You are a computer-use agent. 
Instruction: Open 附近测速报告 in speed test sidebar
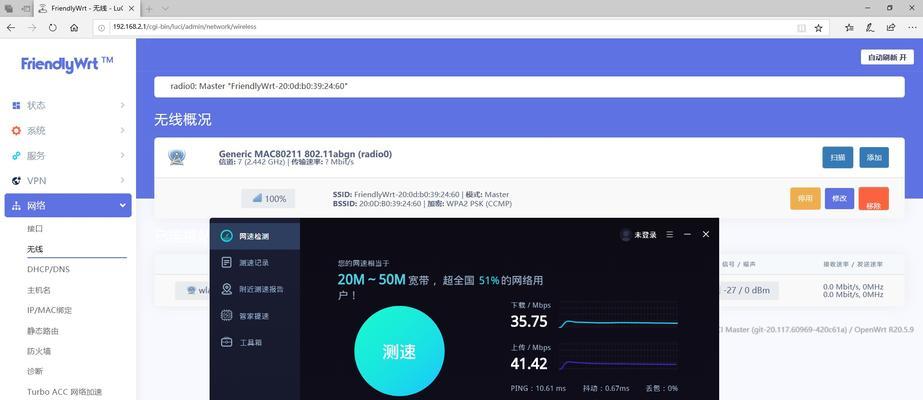tap(254, 289)
